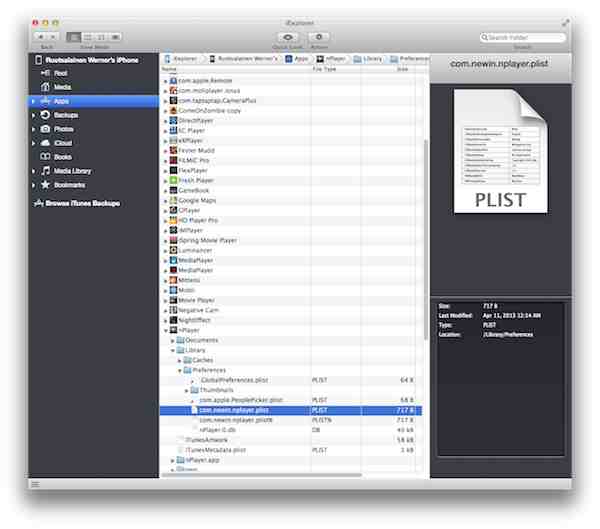Select the iTunesArtwork file

(291, 440)
